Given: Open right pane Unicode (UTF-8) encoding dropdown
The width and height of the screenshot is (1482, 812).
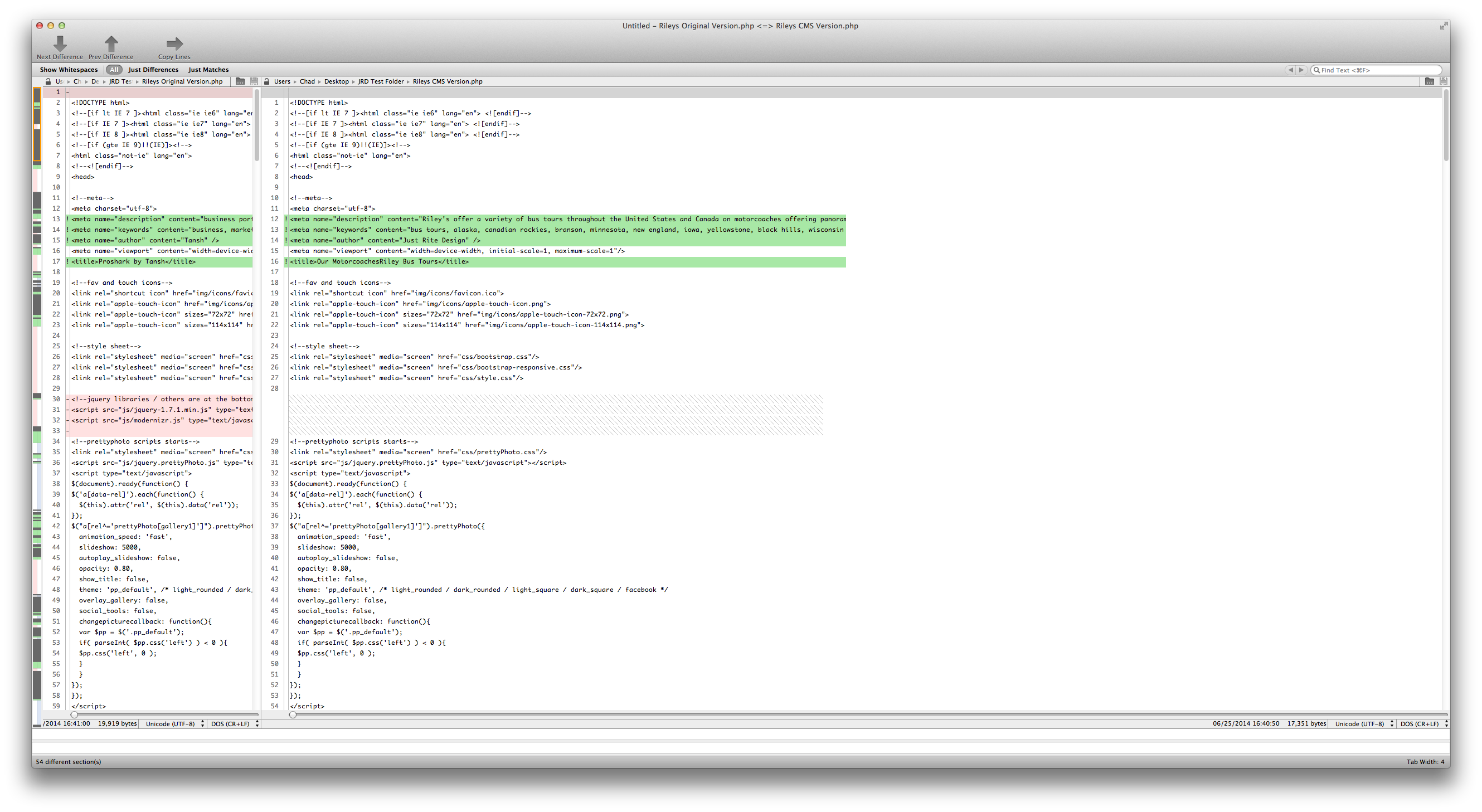Looking at the screenshot, I should point(1363,724).
